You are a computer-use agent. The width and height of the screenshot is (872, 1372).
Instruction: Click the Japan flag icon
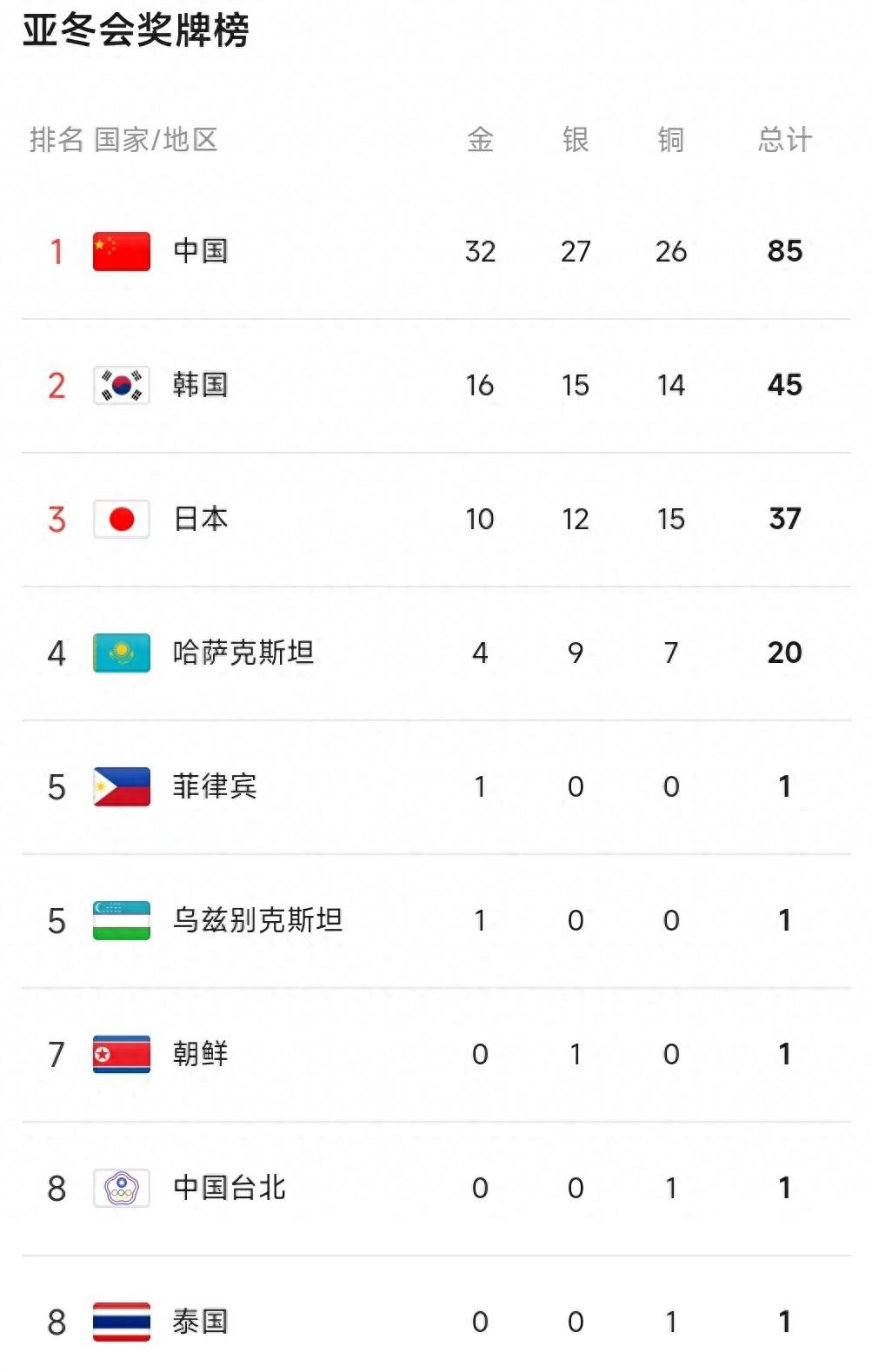click(x=122, y=519)
